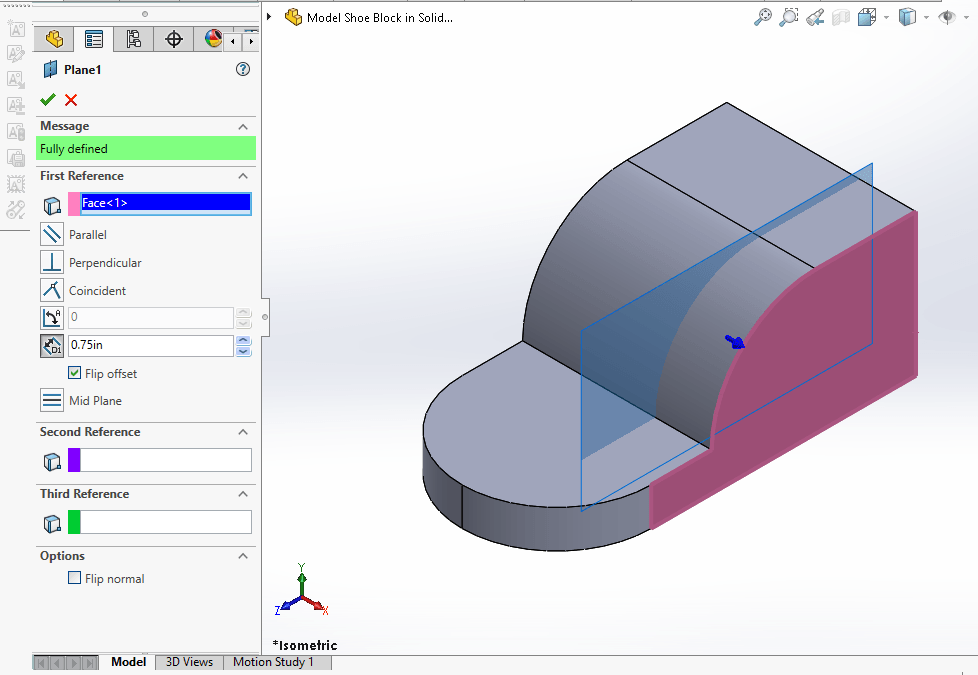Select the Parallel reference constraint
The height and width of the screenshot is (675, 978).
click(52, 234)
